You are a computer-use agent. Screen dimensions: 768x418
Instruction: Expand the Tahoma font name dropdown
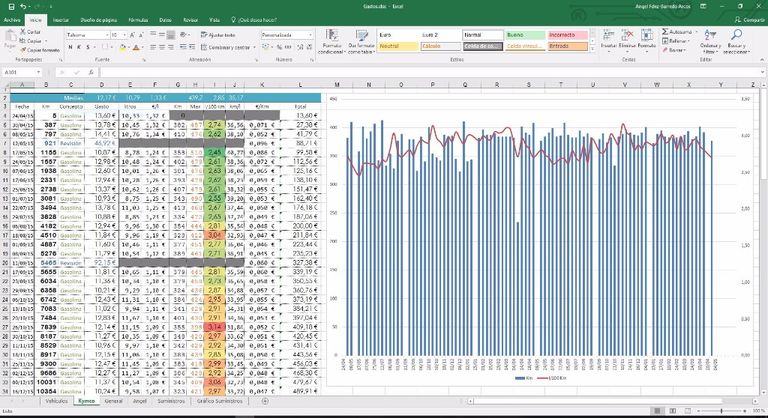pos(105,34)
